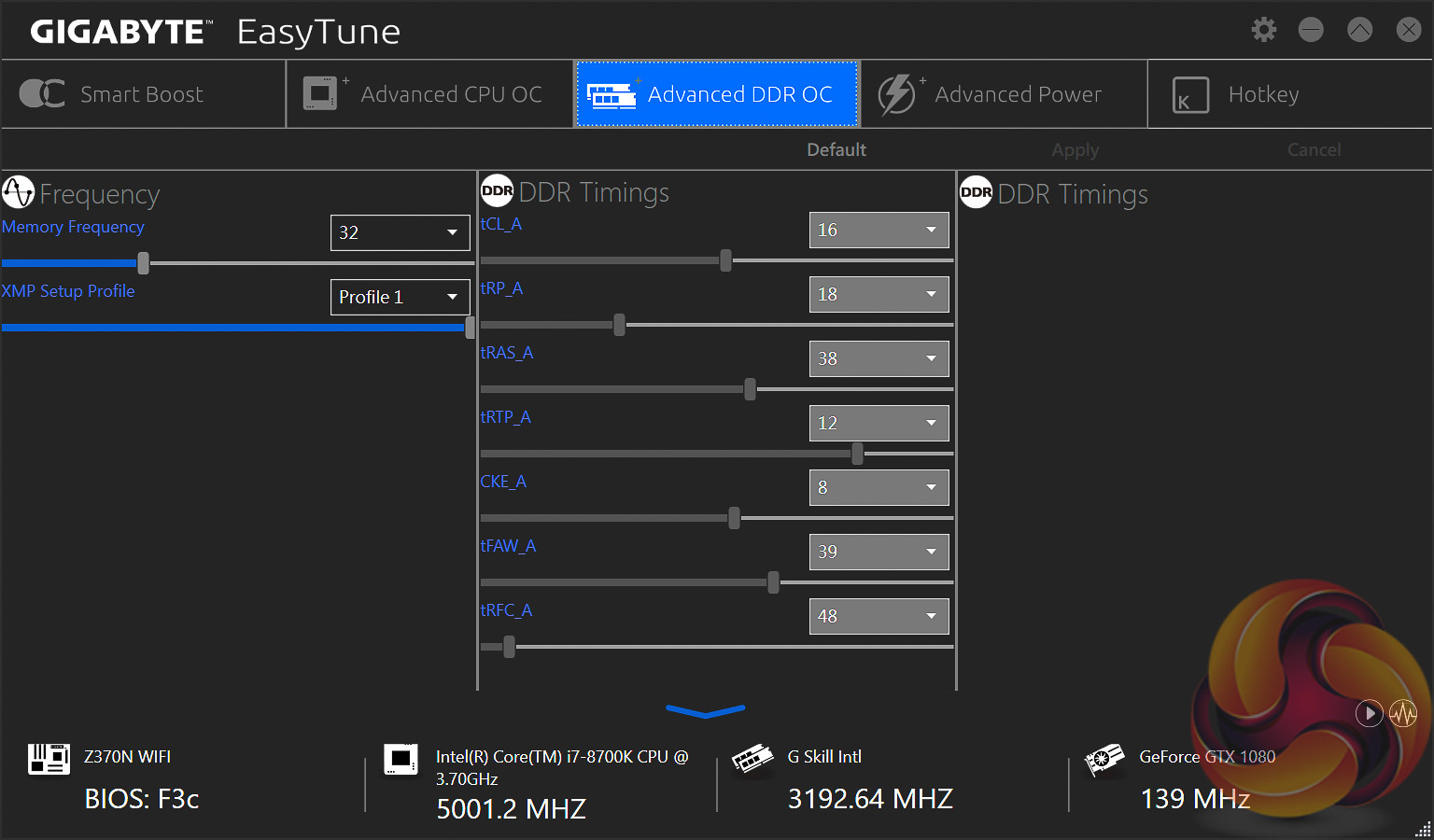Click the tRAS_A slider handle

751,389
